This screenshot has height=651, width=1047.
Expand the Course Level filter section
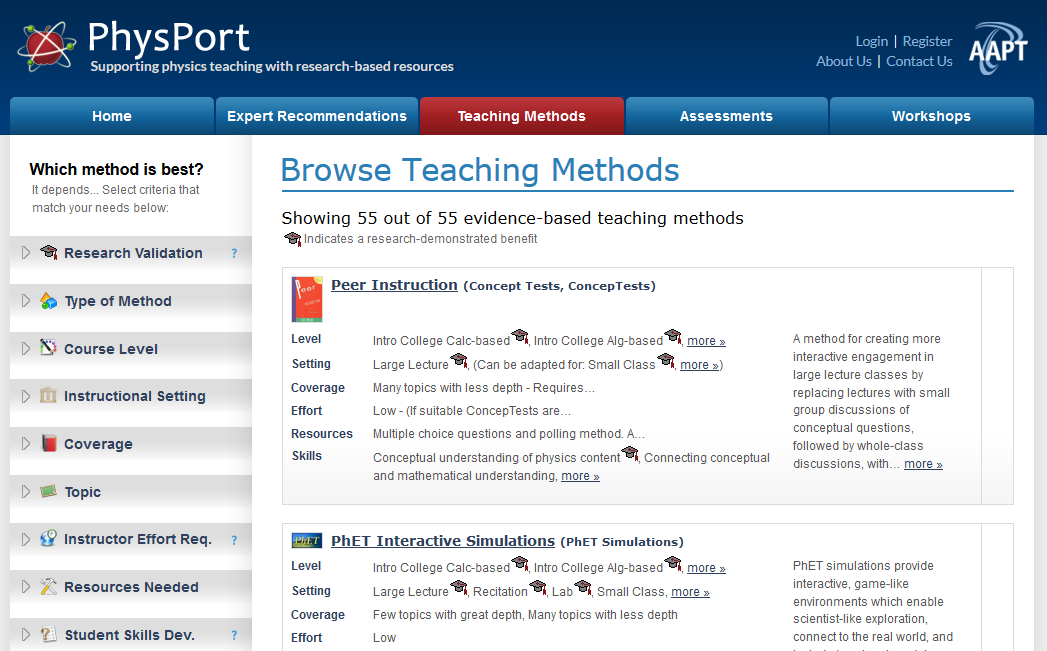pyautogui.click(x=26, y=349)
